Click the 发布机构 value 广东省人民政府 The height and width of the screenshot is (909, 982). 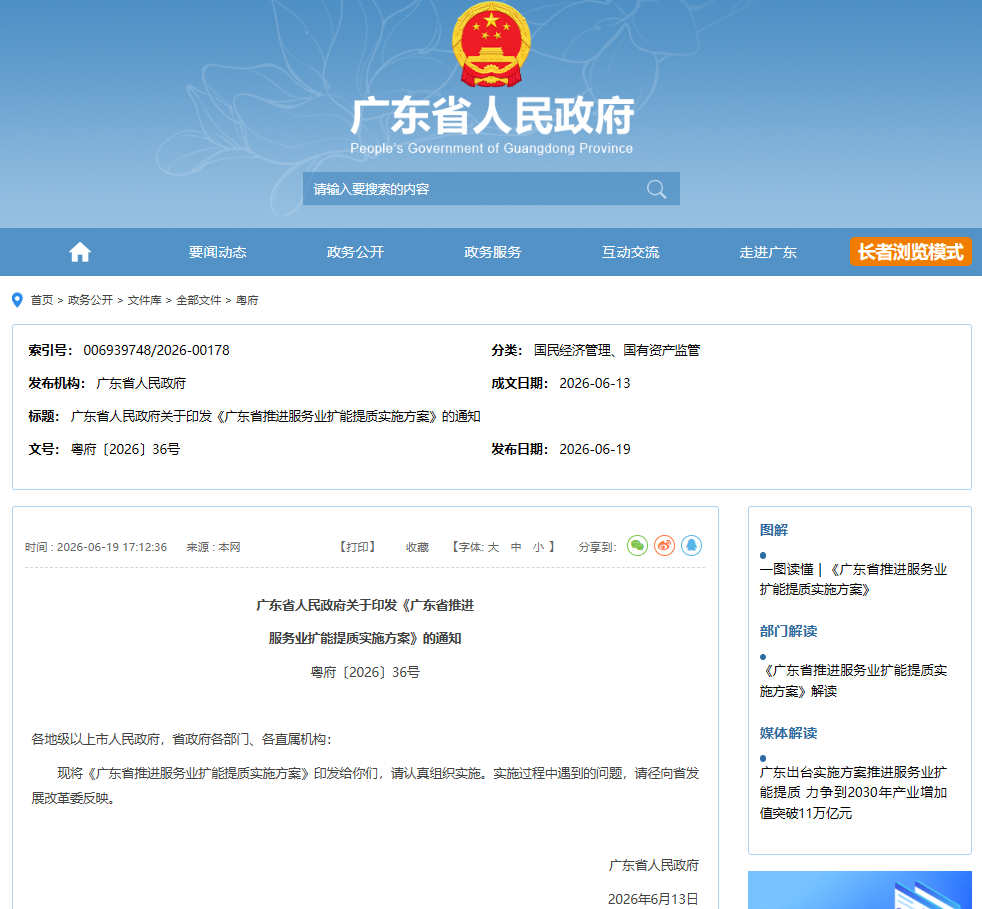coord(141,383)
